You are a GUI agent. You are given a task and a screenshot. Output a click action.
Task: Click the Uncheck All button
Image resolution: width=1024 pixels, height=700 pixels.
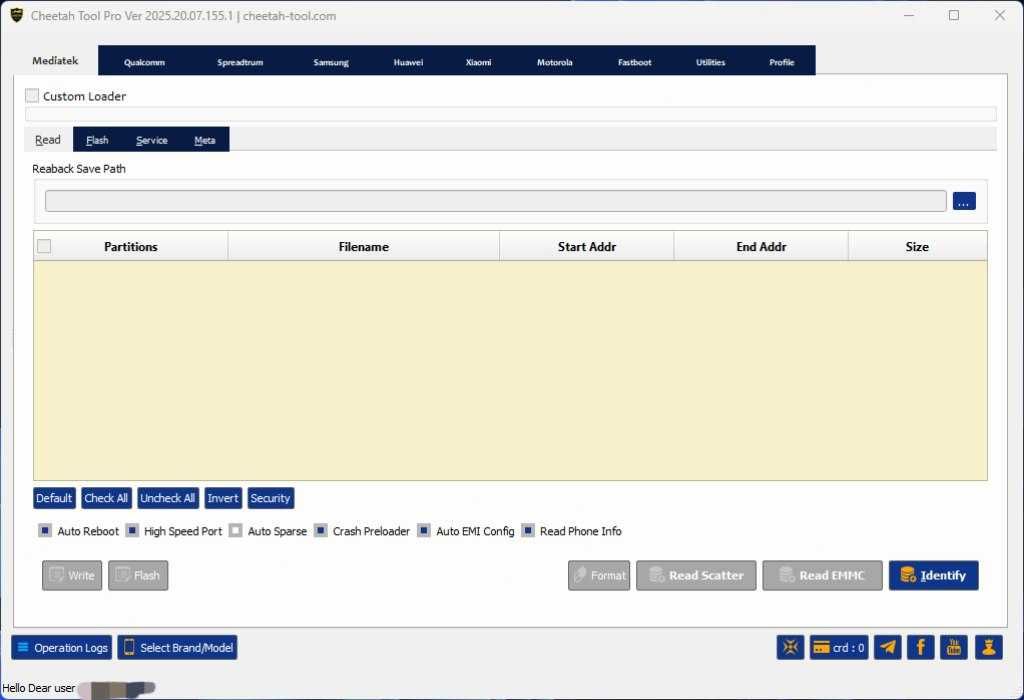click(x=168, y=498)
